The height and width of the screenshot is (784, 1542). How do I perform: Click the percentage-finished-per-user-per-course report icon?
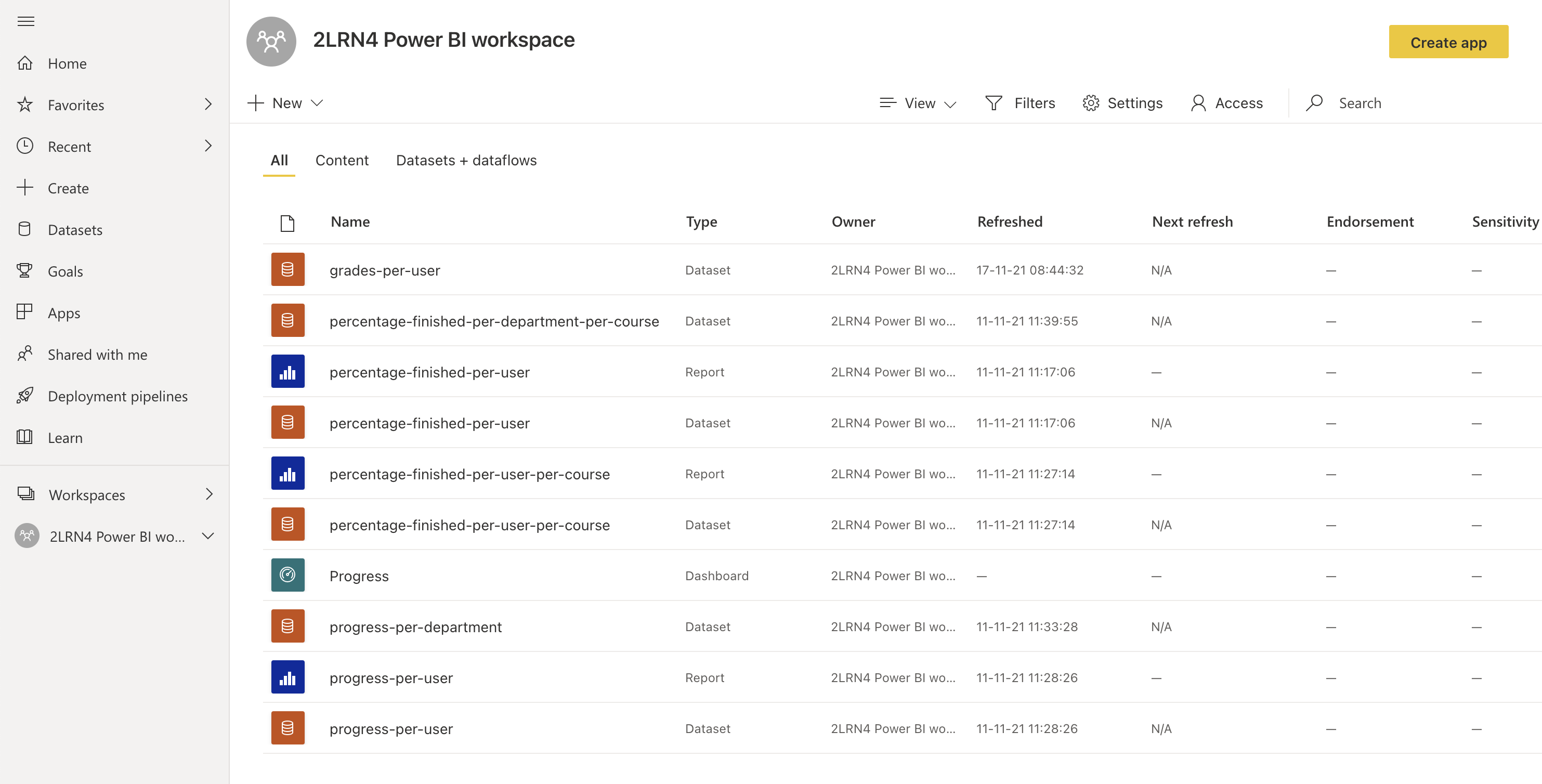point(288,474)
